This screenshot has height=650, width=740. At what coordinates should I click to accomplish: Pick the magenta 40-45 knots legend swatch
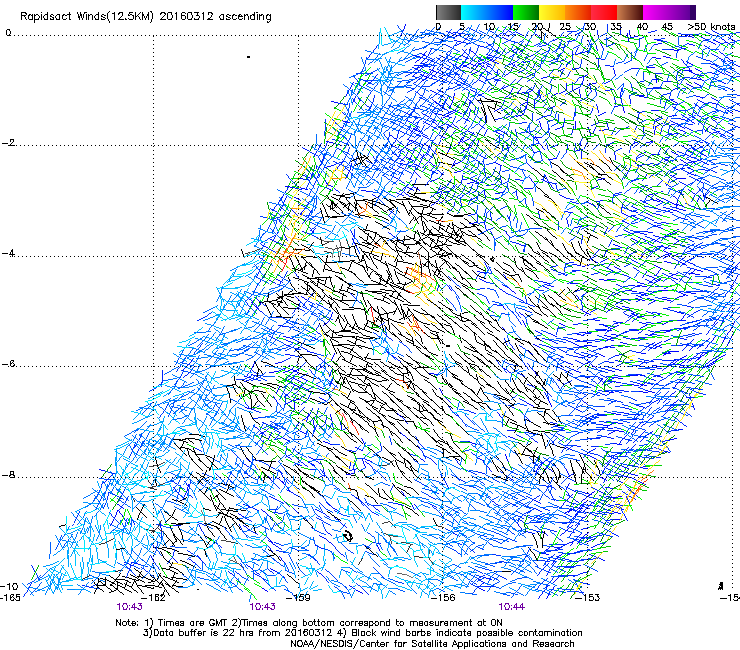(x=656, y=12)
